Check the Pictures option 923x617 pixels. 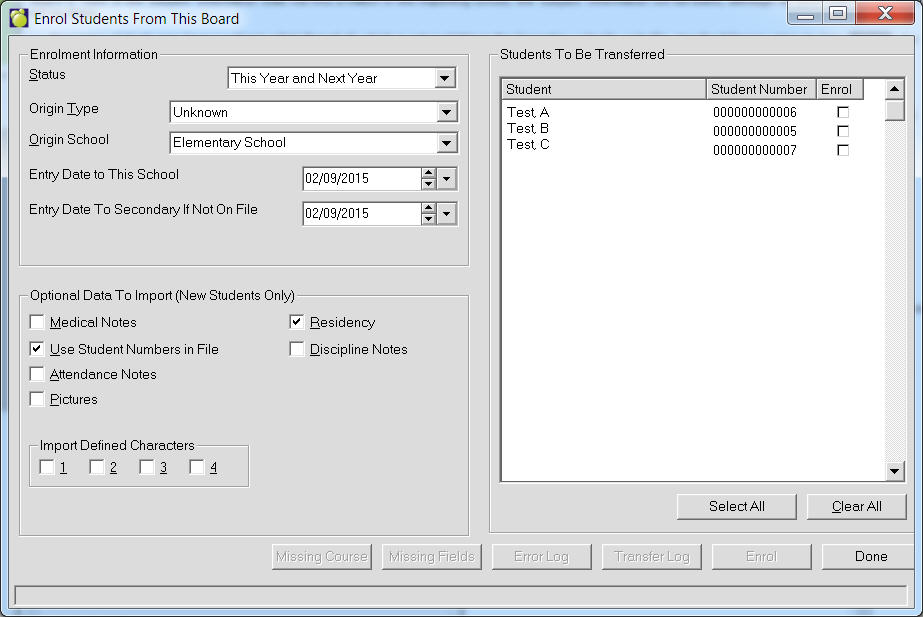point(37,399)
